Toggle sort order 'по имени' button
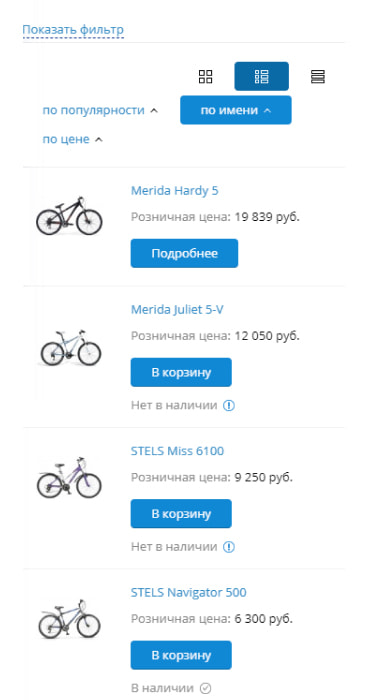This screenshot has width=367, height=700. [x=236, y=110]
